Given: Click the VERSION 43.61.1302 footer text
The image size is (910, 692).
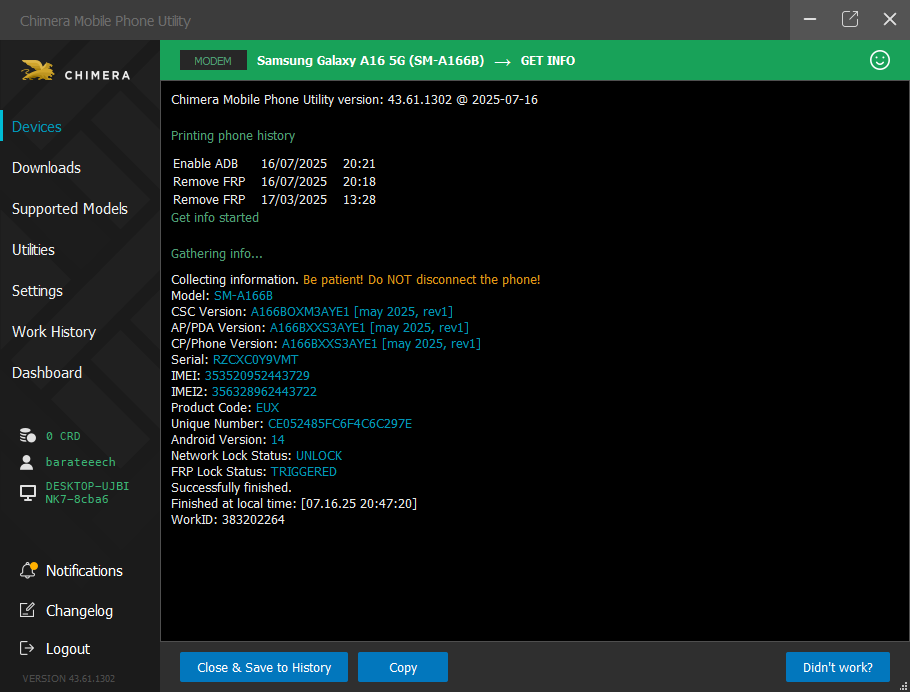Looking at the screenshot, I should tap(68, 678).
